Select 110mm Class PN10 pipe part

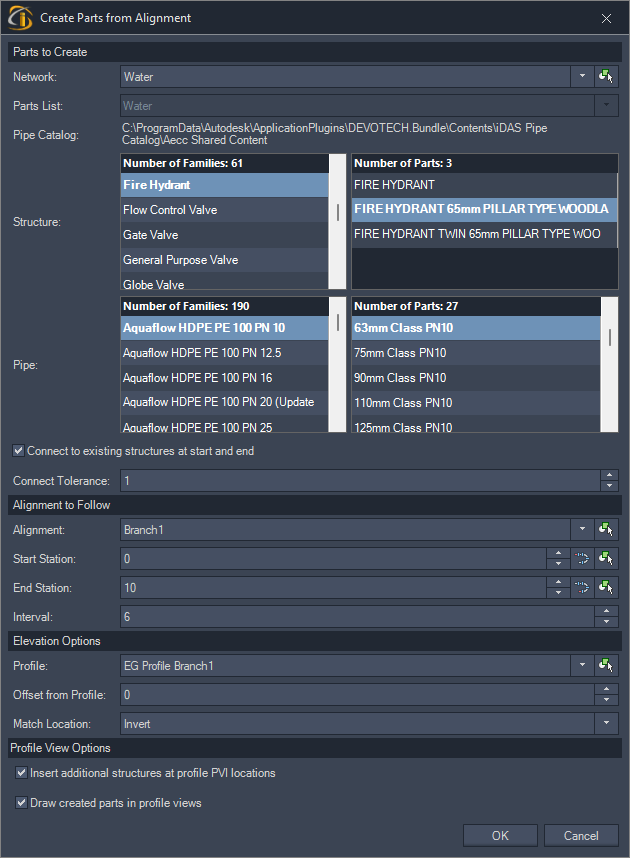pos(476,403)
